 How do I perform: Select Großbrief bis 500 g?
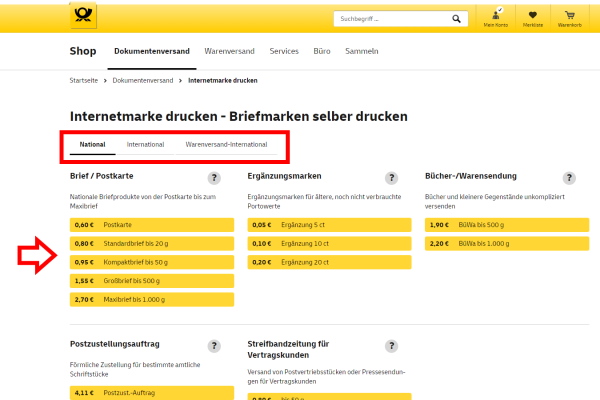click(x=152, y=281)
